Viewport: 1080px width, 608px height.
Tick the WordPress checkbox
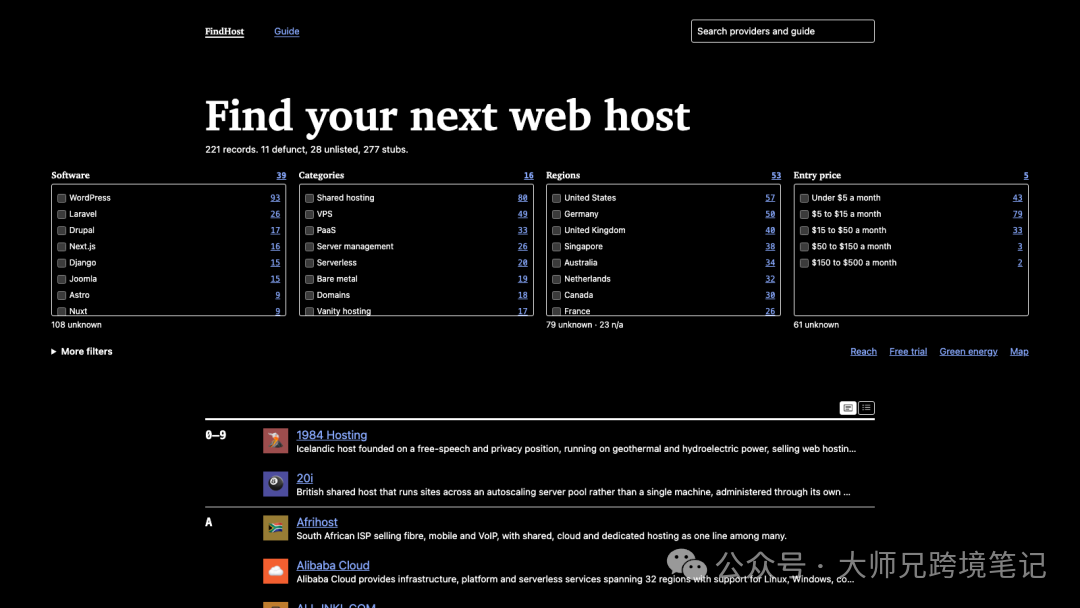[x=61, y=198]
